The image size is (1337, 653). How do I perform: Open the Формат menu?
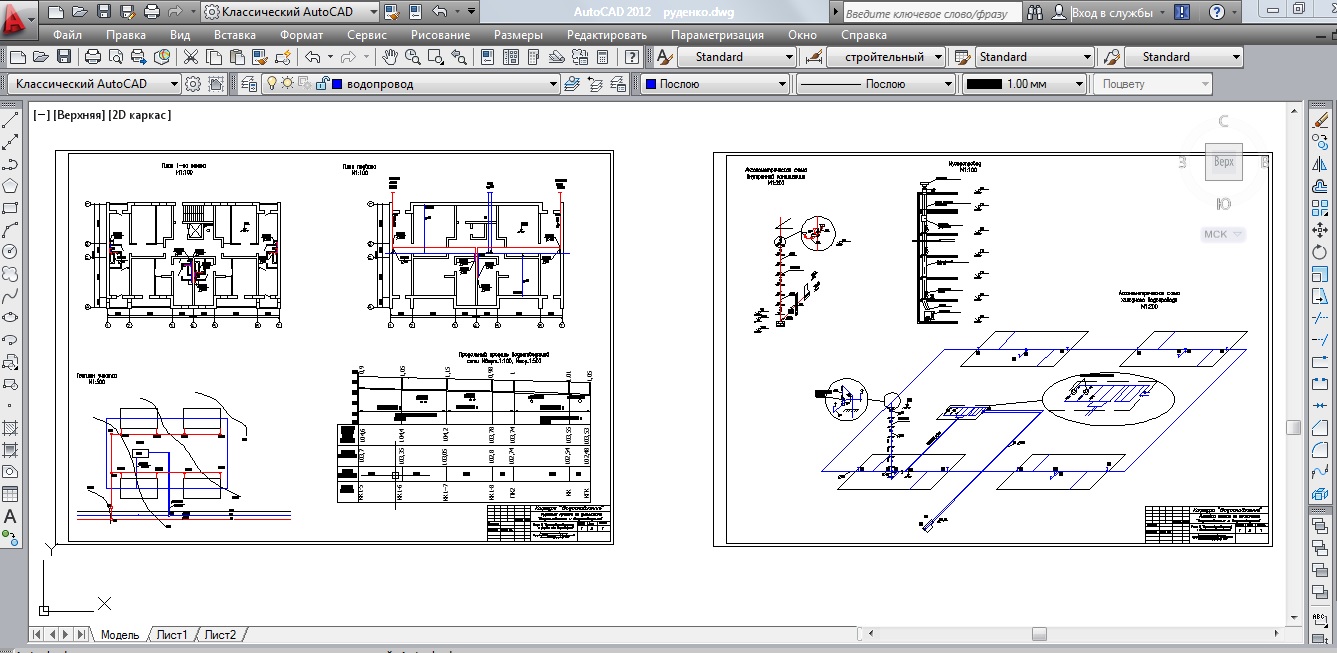(301, 35)
